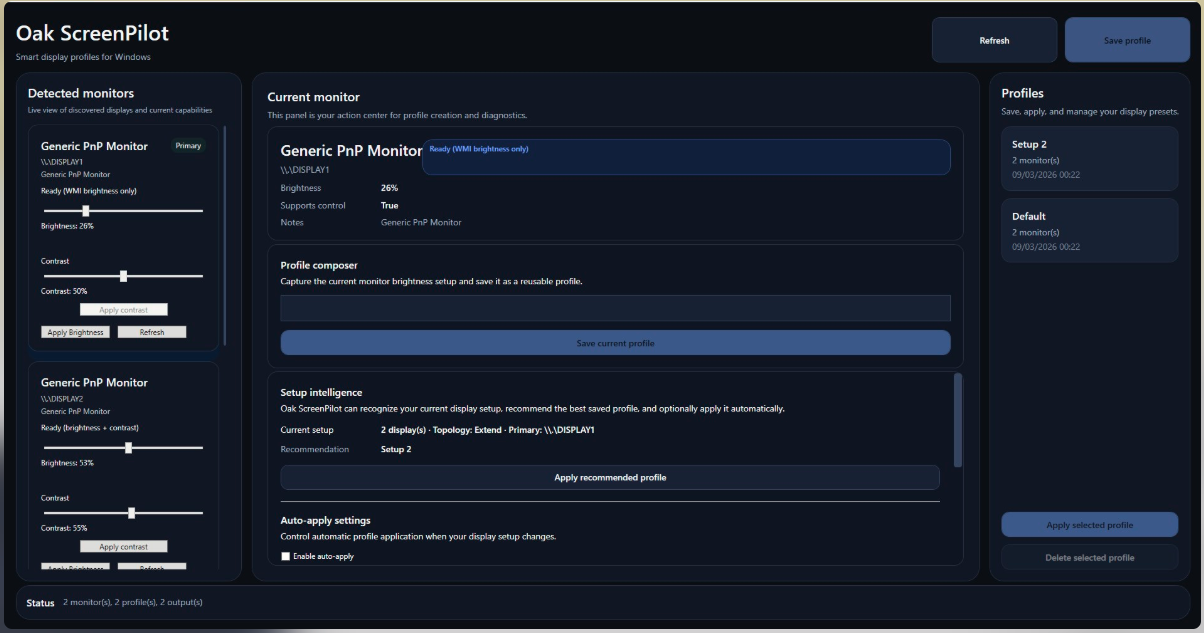The width and height of the screenshot is (1204, 633).
Task: Click Apply contrast under DISPLAY1
Action: (x=123, y=310)
